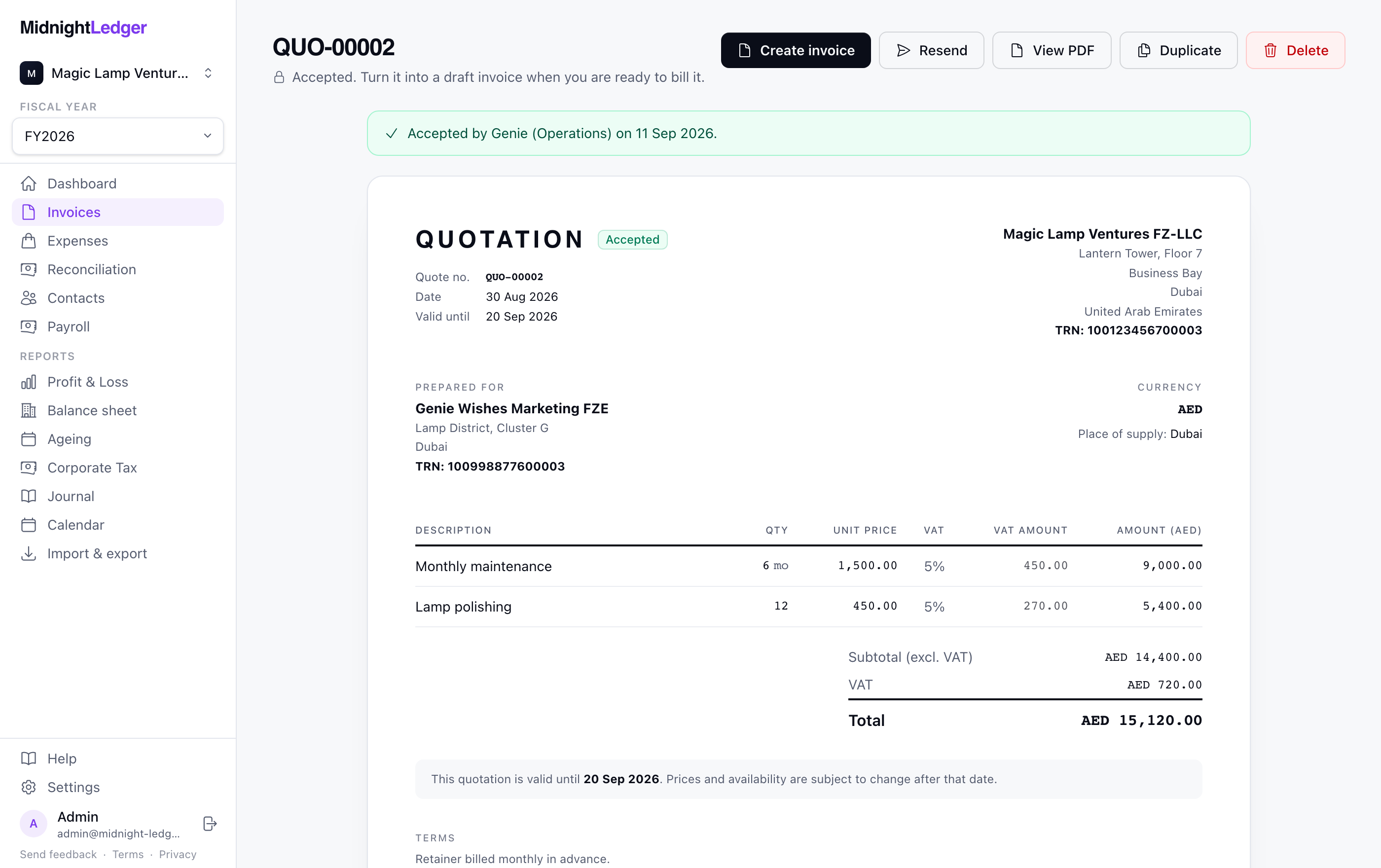Navigate to Expenses in sidebar
This screenshot has height=868, width=1381.
coord(117,241)
